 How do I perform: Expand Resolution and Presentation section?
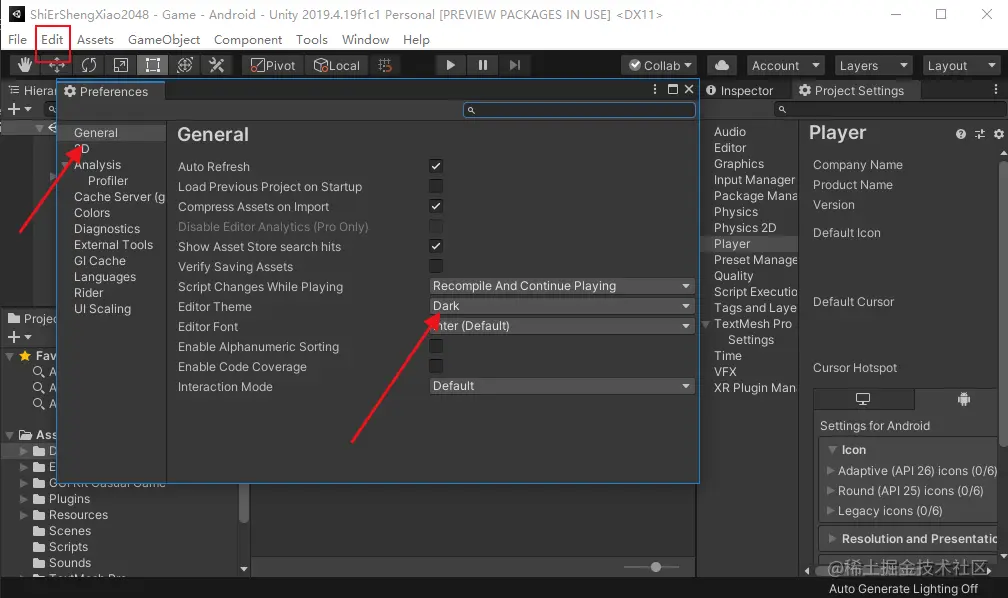[832, 538]
